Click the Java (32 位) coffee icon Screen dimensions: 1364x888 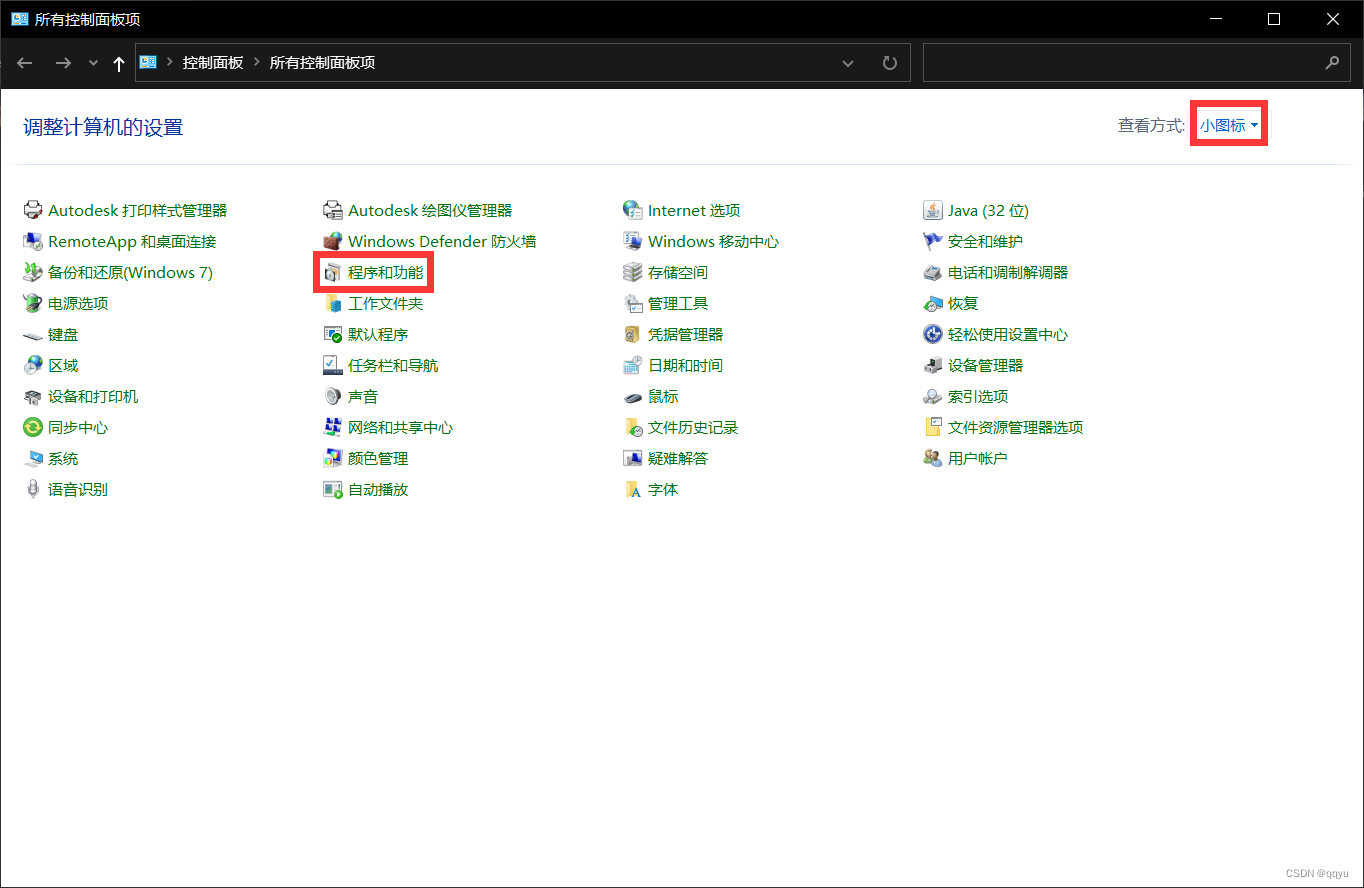point(933,210)
